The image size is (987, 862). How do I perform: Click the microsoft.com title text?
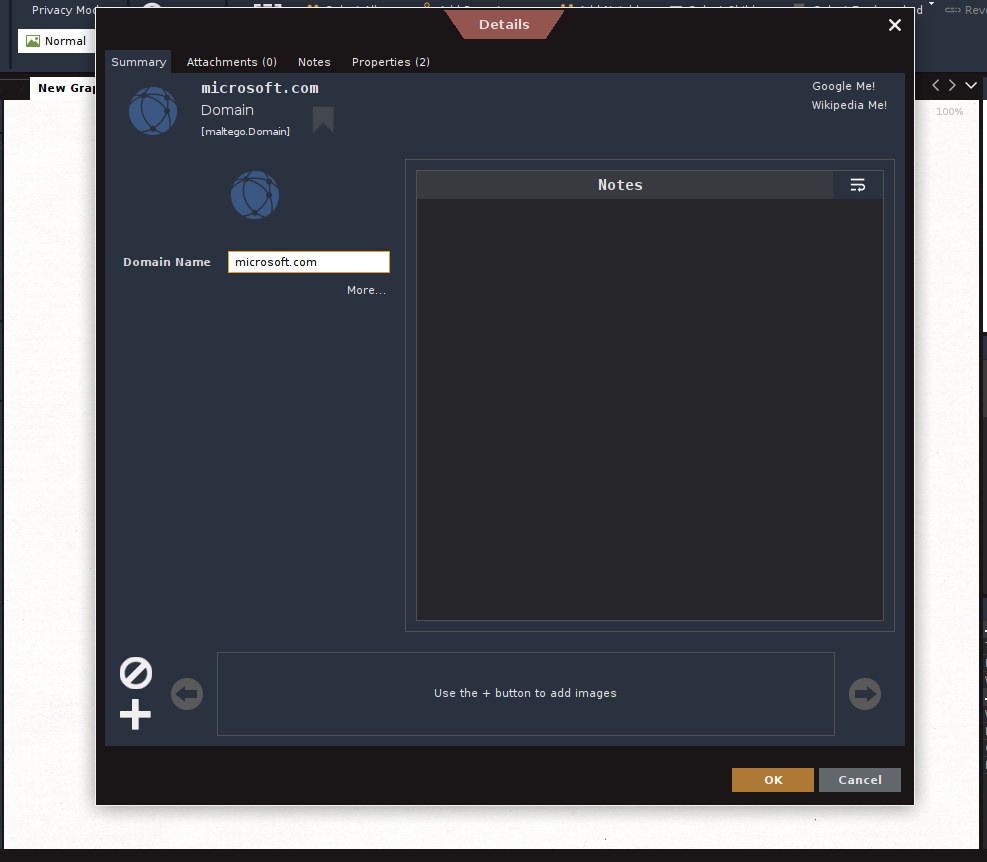click(259, 88)
